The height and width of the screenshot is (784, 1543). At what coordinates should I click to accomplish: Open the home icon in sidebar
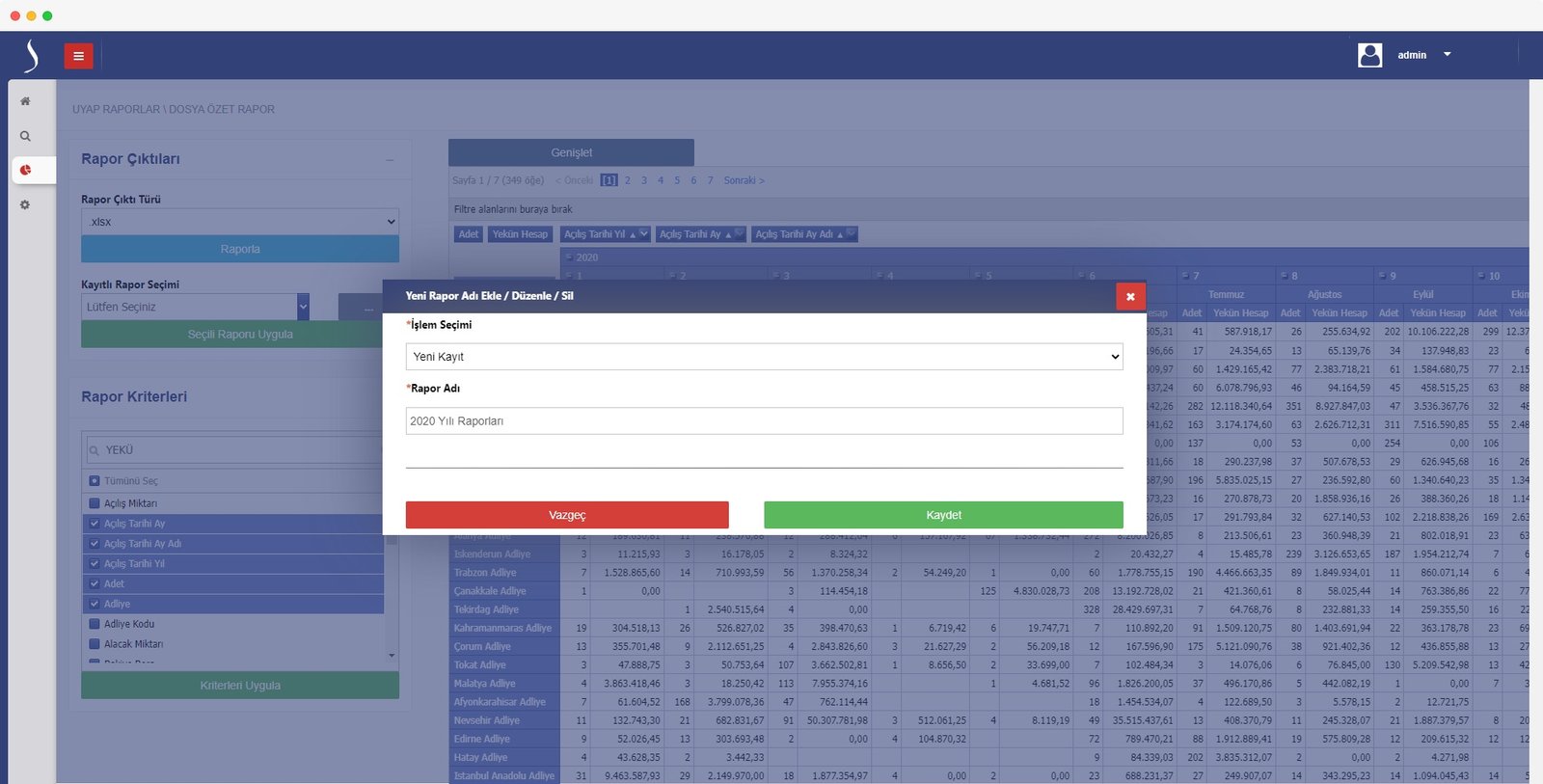point(25,101)
